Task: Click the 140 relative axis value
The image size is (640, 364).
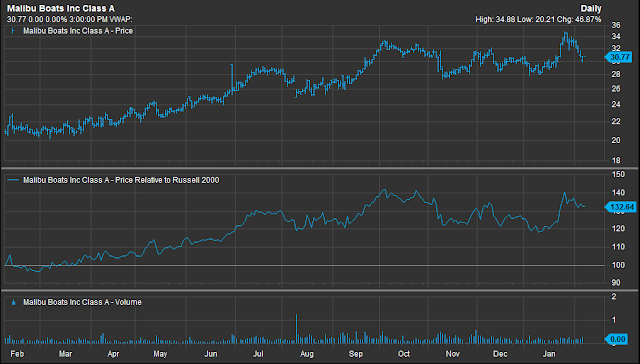Action: coord(619,193)
